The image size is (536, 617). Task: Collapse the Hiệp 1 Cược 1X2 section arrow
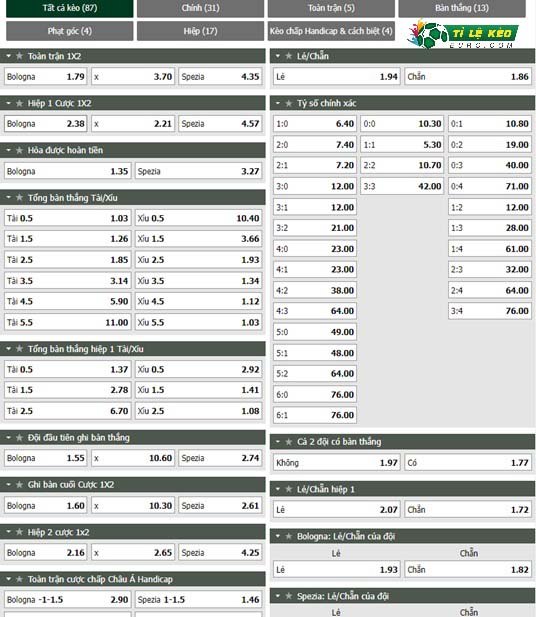tap(9, 103)
